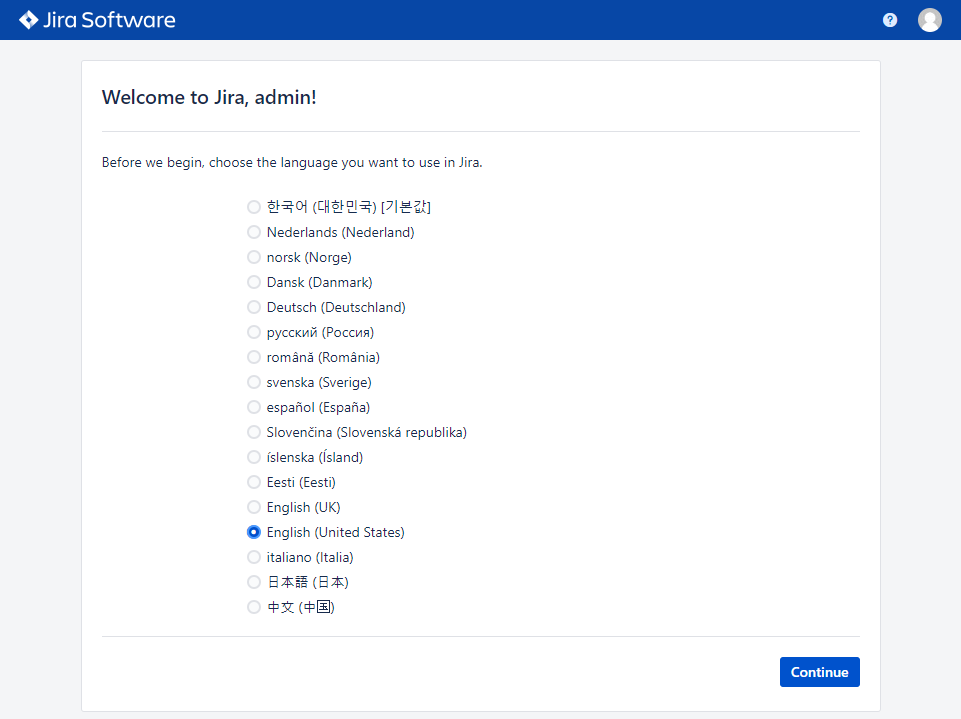Click the Jira Software logo
Screen dimensions: 961x719
97,20
